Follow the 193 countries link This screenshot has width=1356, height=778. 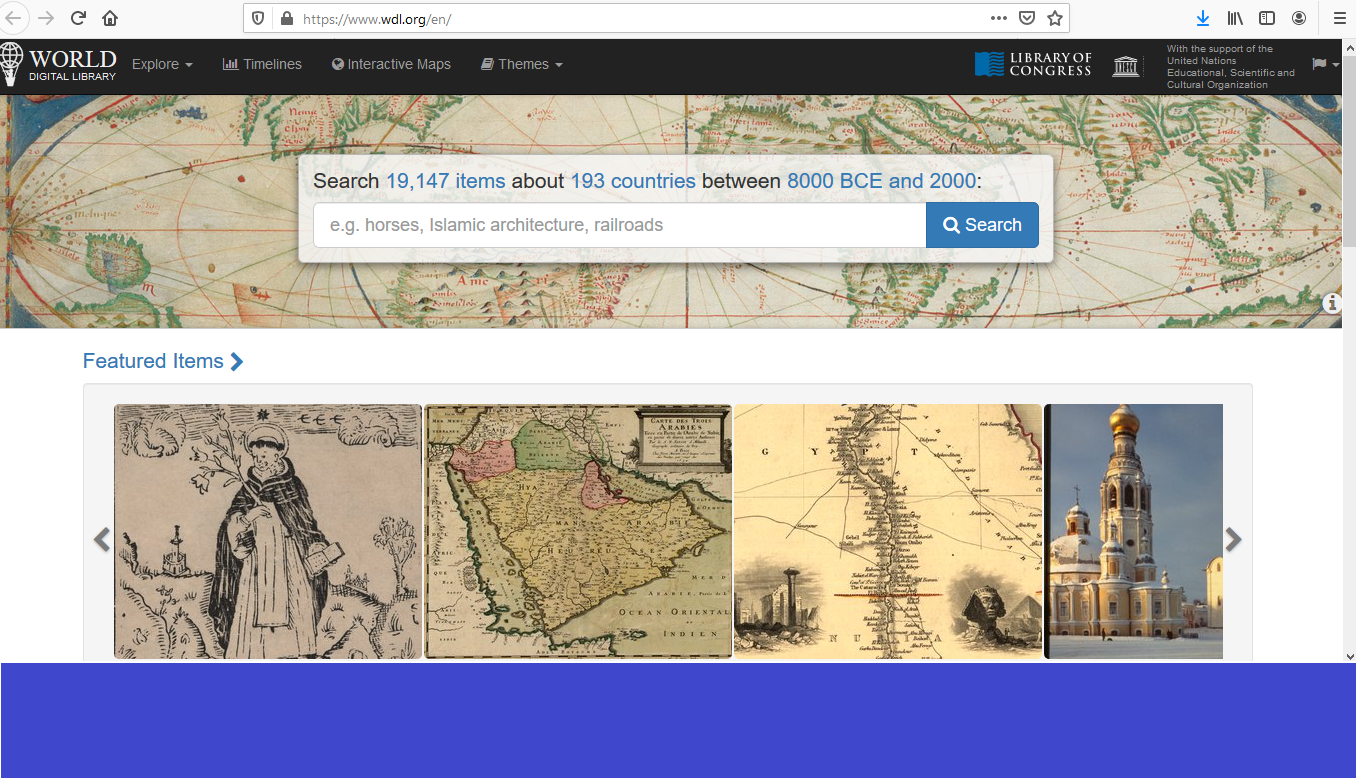pos(633,181)
